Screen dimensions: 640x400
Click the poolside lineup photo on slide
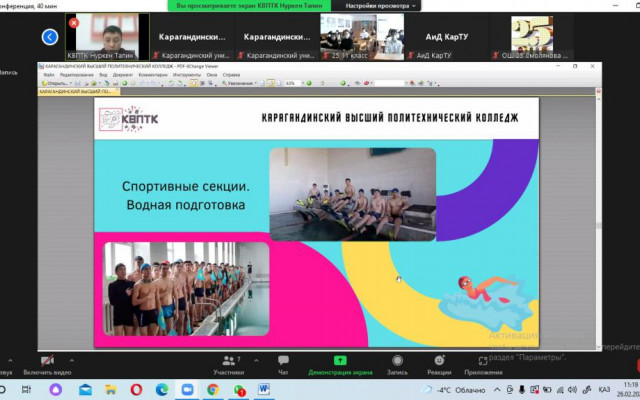tap(187, 289)
